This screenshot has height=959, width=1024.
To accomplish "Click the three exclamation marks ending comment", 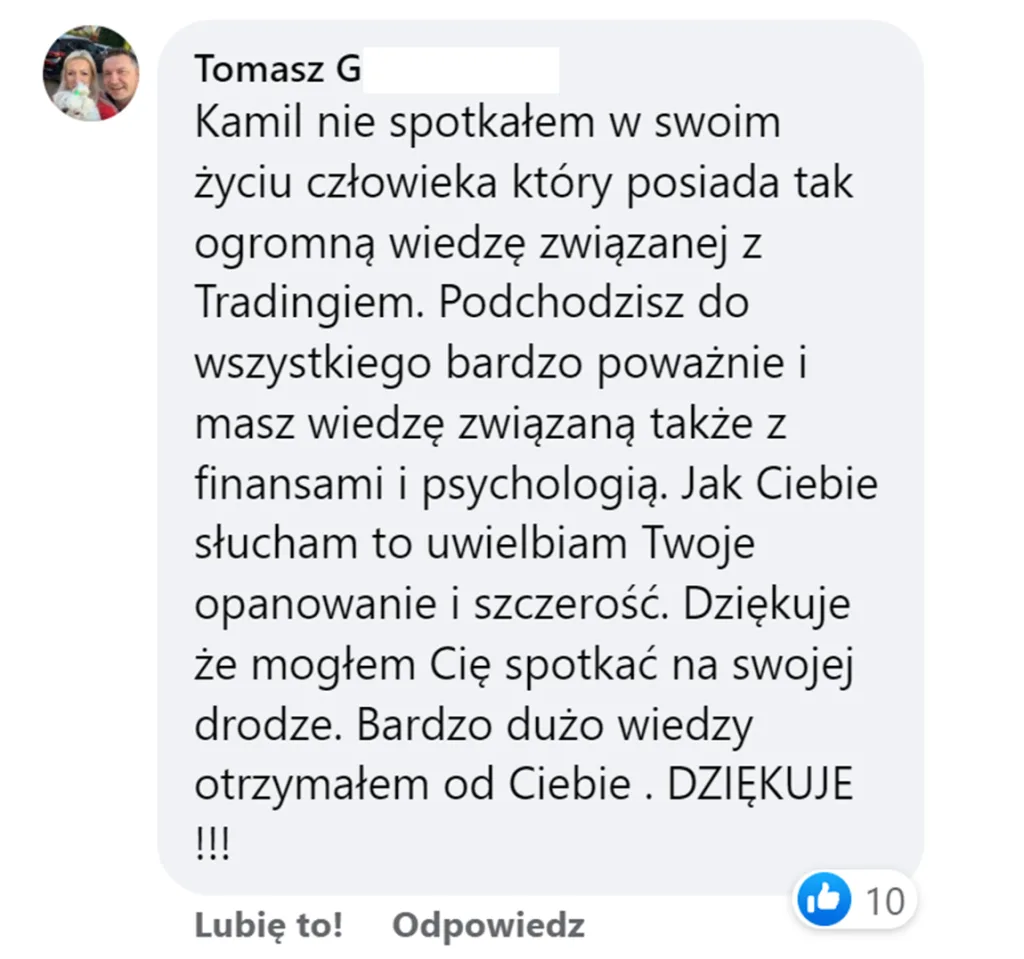I will coord(212,845).
